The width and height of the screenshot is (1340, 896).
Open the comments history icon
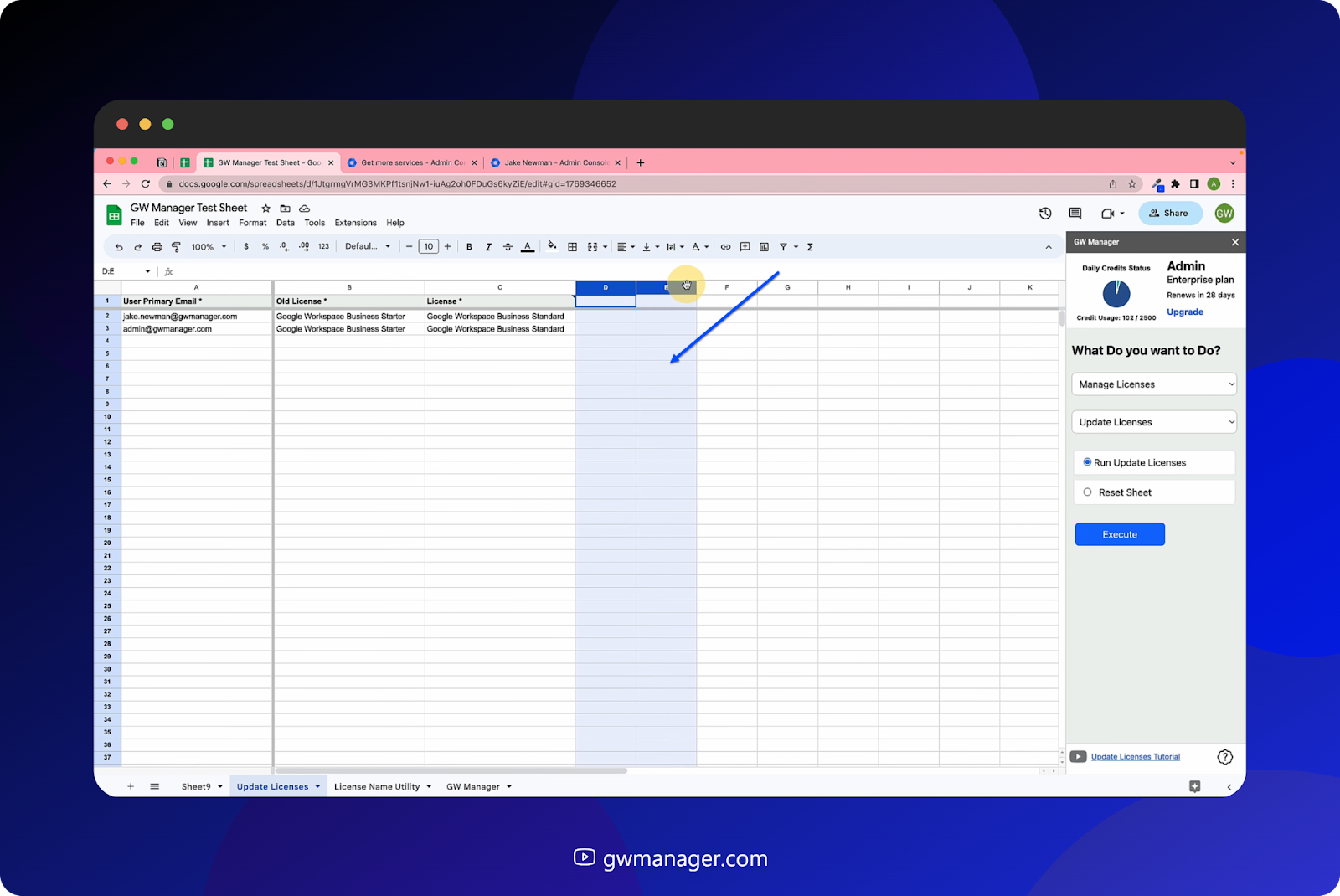coord(1075,214)
